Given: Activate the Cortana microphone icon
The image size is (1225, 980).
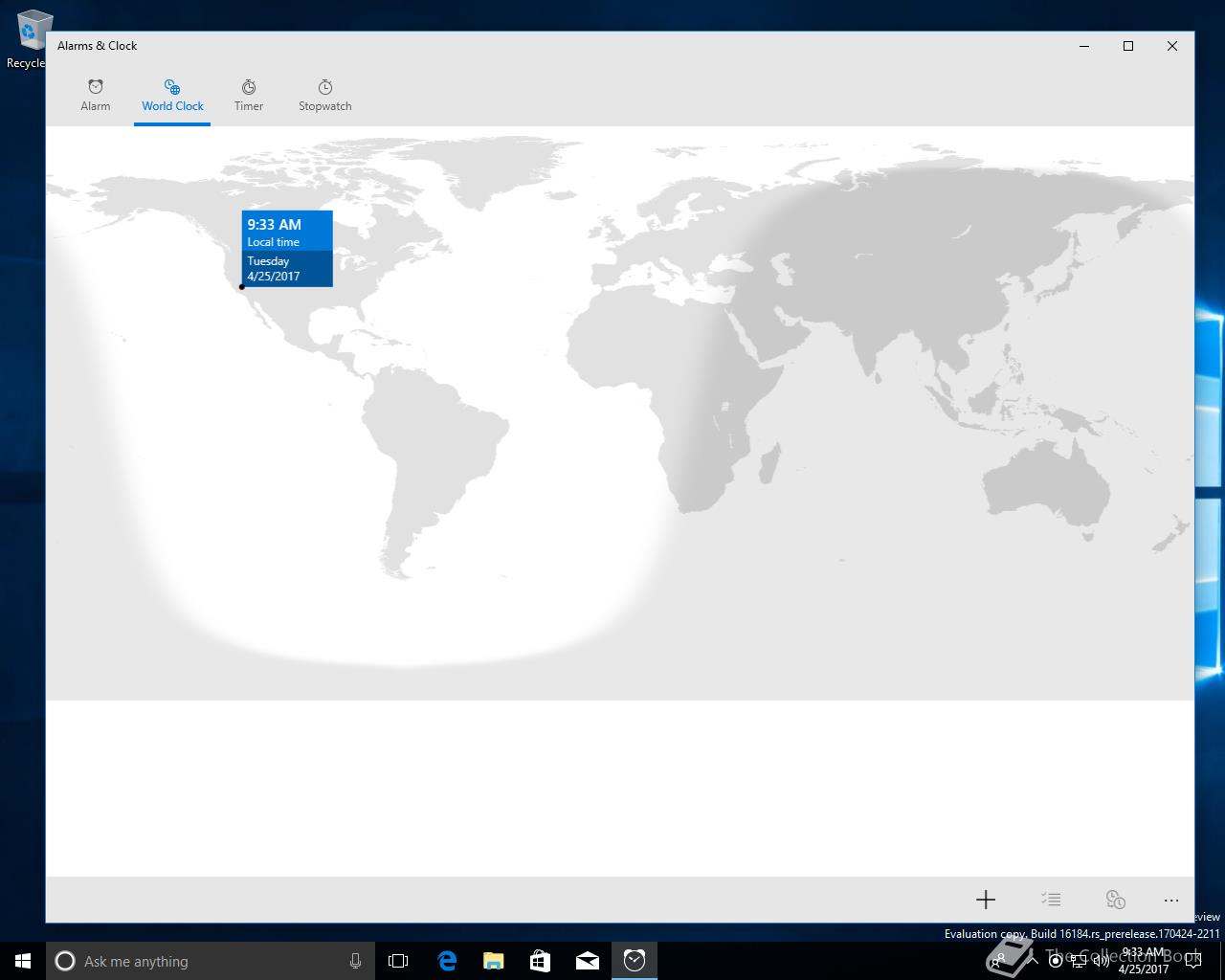Looking at the screenshot, I should pyautogui.click(x=355, y=961).
